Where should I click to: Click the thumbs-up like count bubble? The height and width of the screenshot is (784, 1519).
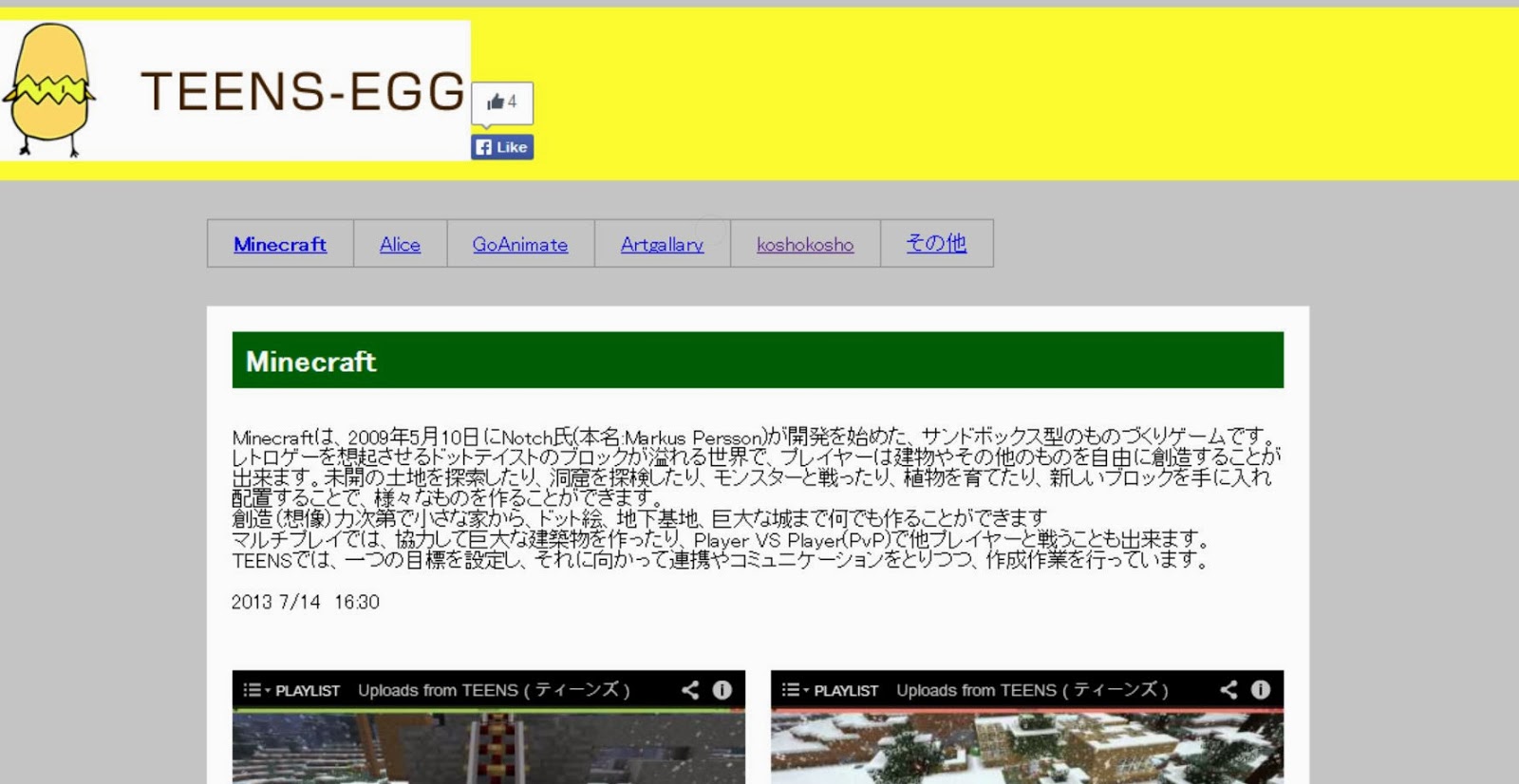(x=502, y=103)
